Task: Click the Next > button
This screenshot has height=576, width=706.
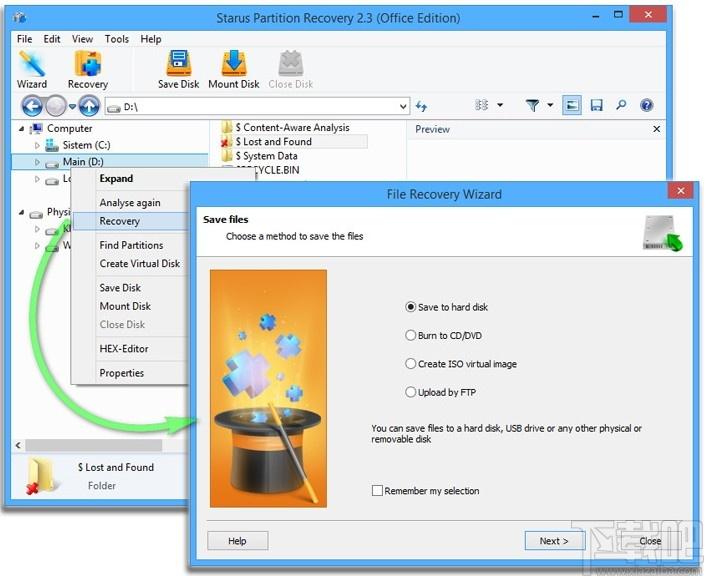Action: 554,541
